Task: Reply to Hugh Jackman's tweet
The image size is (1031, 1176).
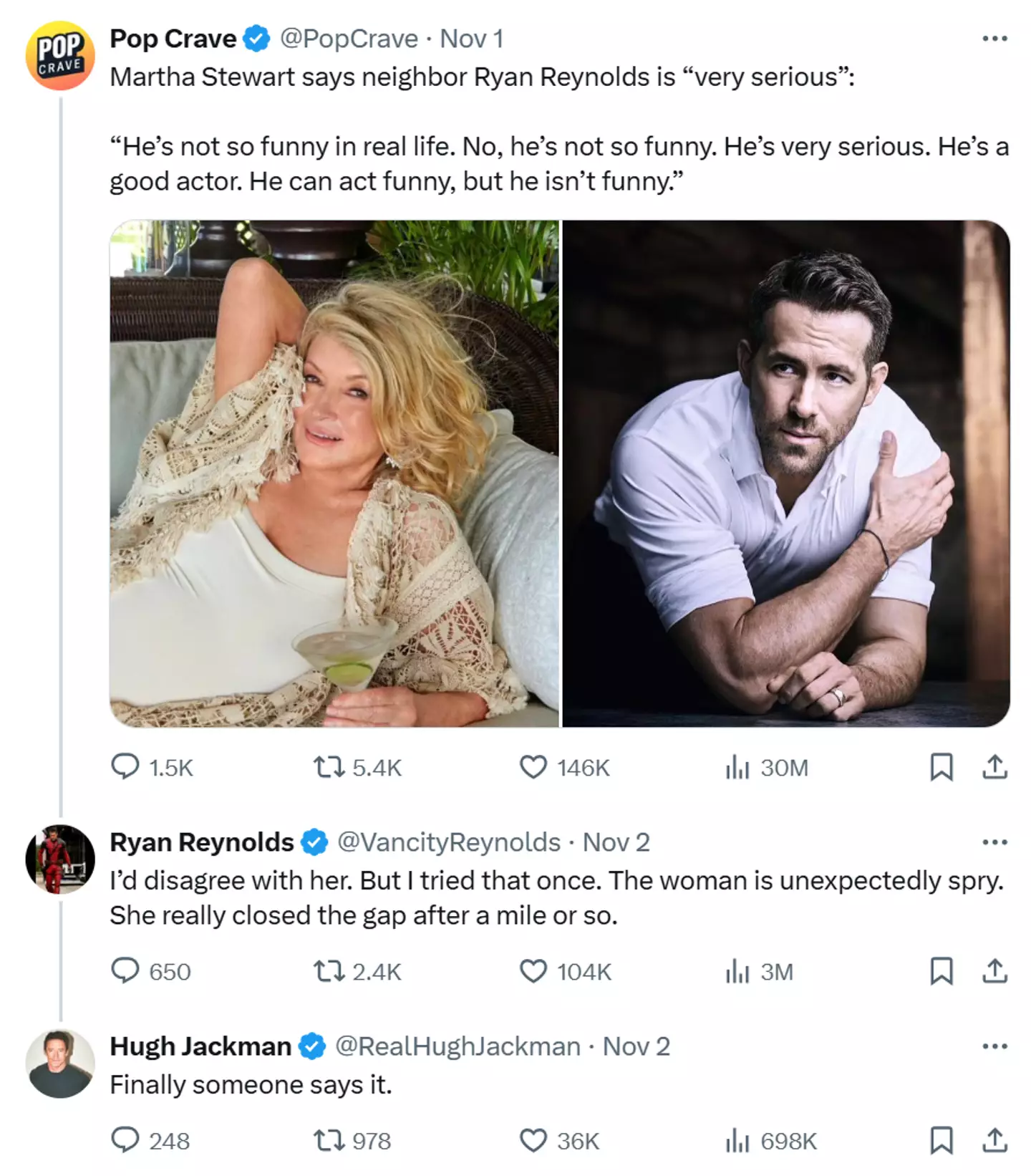Action: pos(125,1139)
